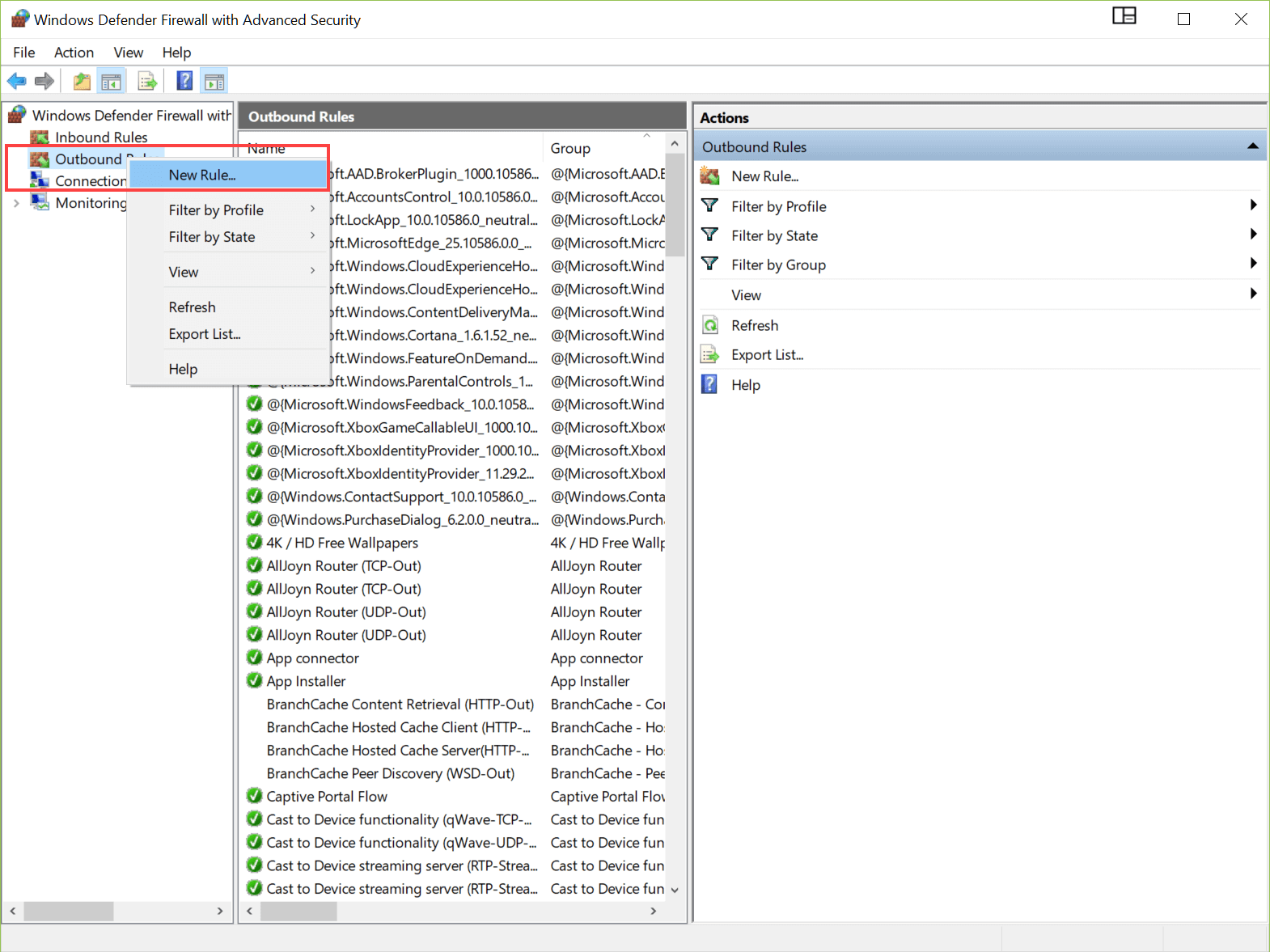The height and width of the screenshot is (952, 1270).
Task: Click the console tree horizontal scrollbar thumb
Action: (x=69, y=911)
